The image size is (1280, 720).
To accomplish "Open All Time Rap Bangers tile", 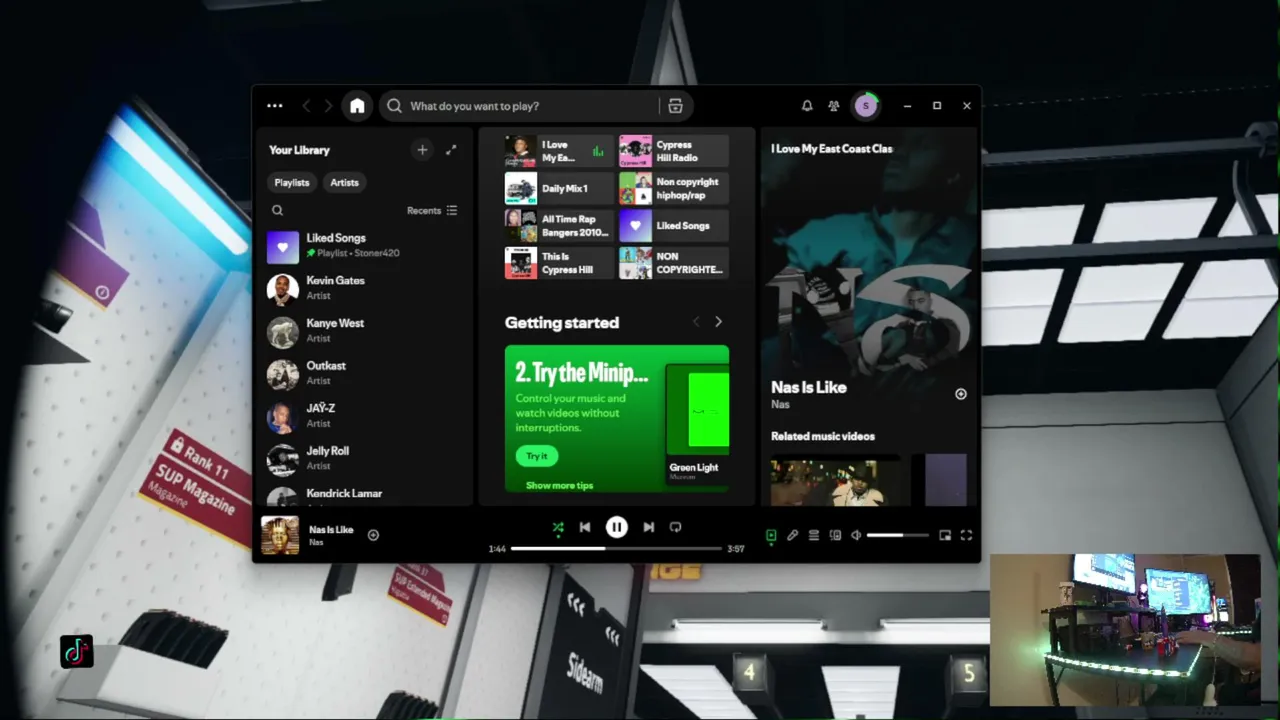I will (559, 226).
